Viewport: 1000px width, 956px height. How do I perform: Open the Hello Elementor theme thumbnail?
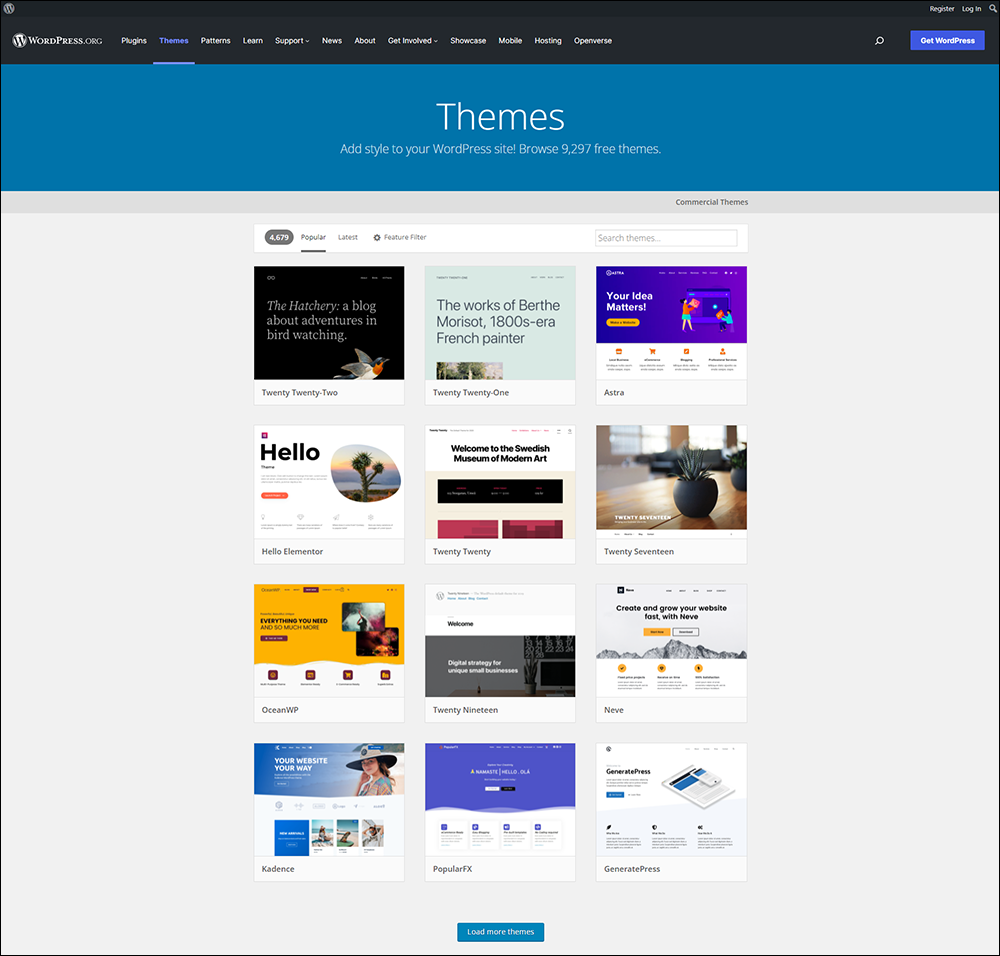coord(329,482)
